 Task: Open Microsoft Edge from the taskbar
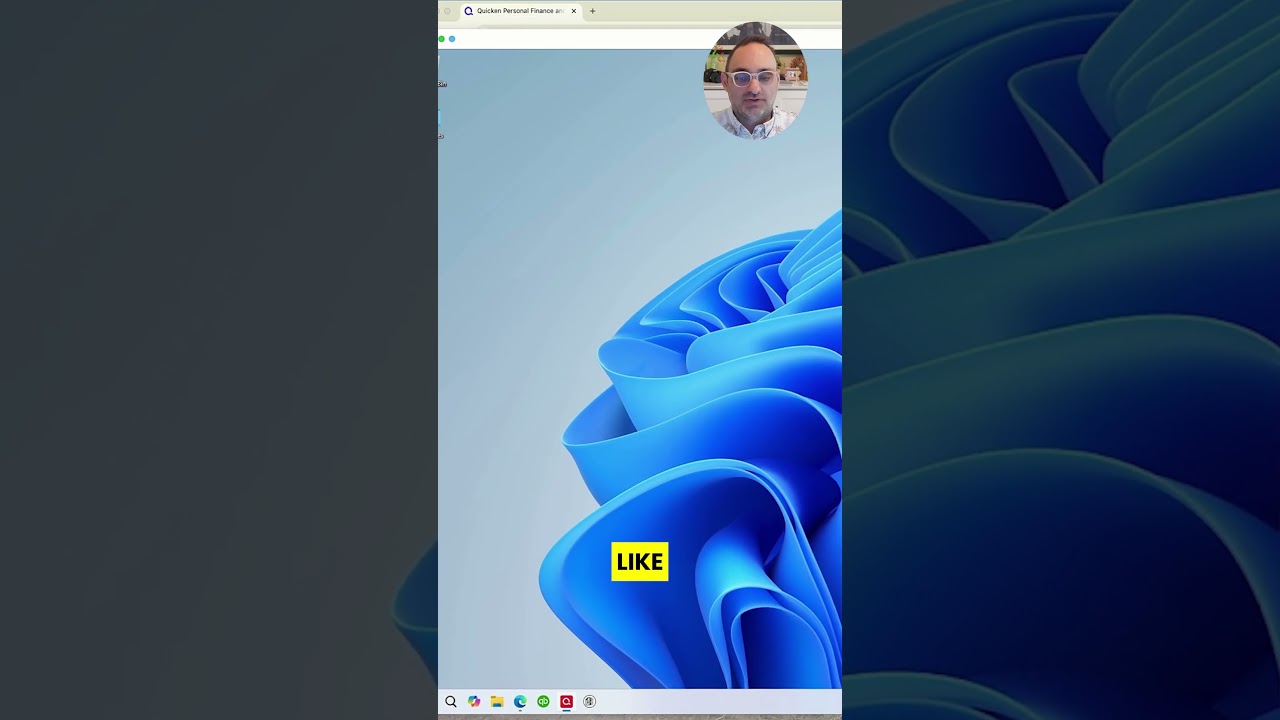(520, 702)
